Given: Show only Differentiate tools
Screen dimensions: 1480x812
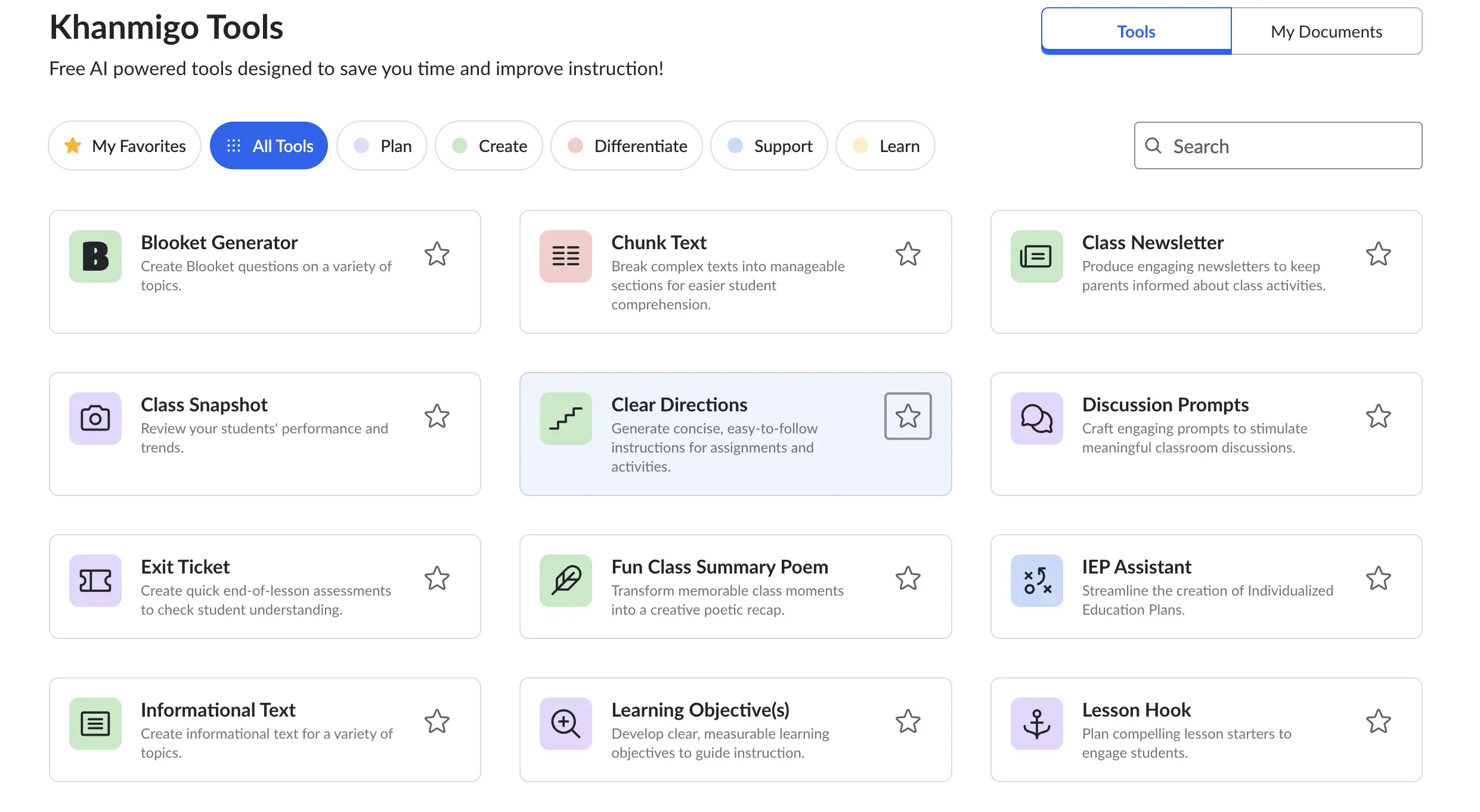Looking at the screenshot, I should tap(627, 145).
